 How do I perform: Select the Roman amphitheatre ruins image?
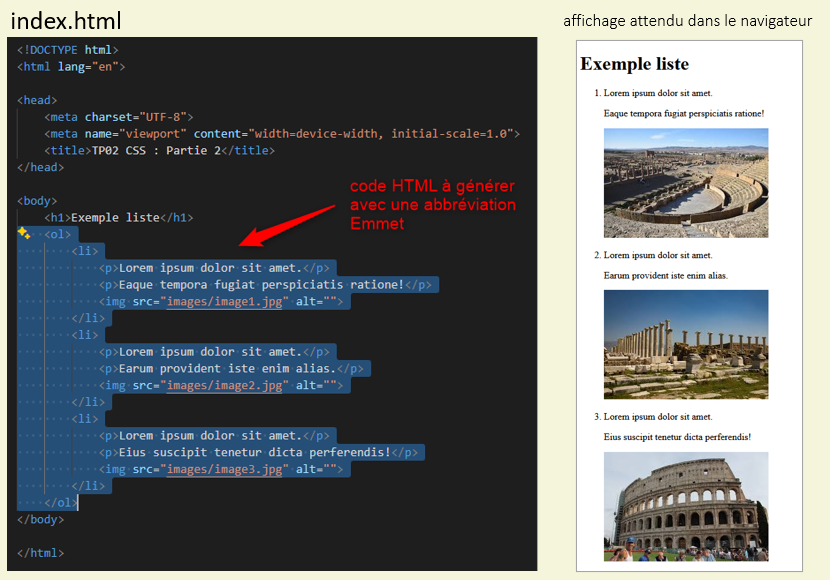click(686, 182)
